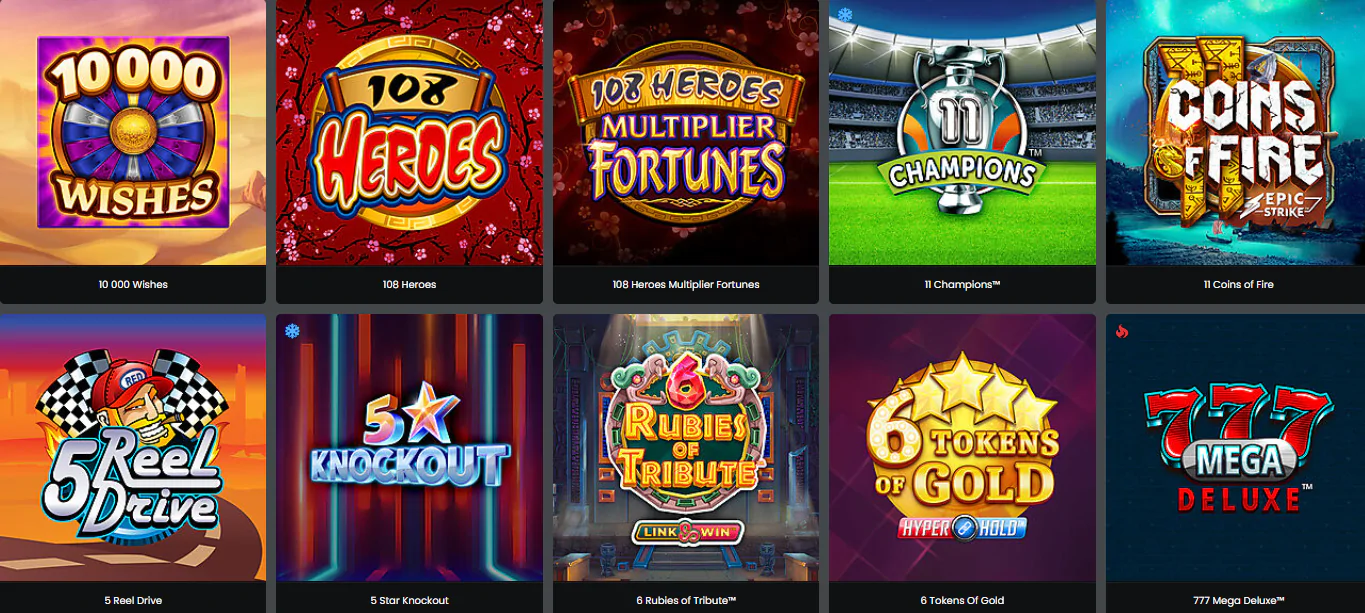The height and width of the screenshot is (613, 1365).
Task: Click the '5 Reel Drive' title label
Action: 133,600
